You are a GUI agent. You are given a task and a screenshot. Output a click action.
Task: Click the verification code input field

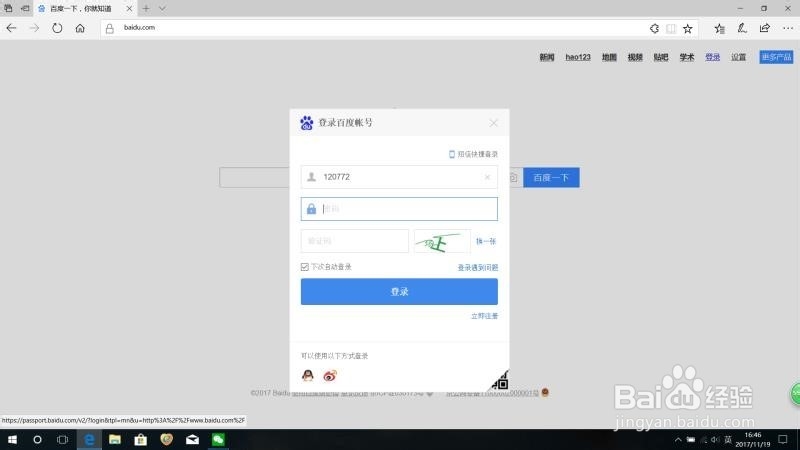tap(355, 241)
